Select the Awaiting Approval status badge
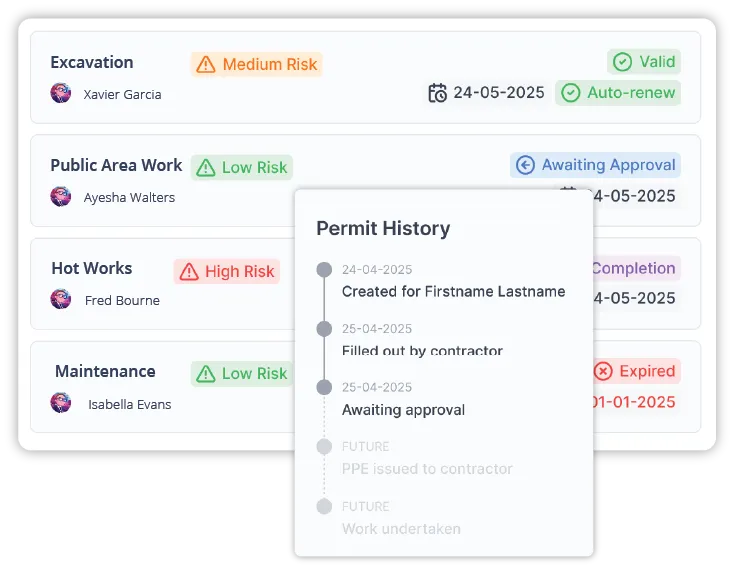Screen dimensions: 735x567 coord(595,165)
